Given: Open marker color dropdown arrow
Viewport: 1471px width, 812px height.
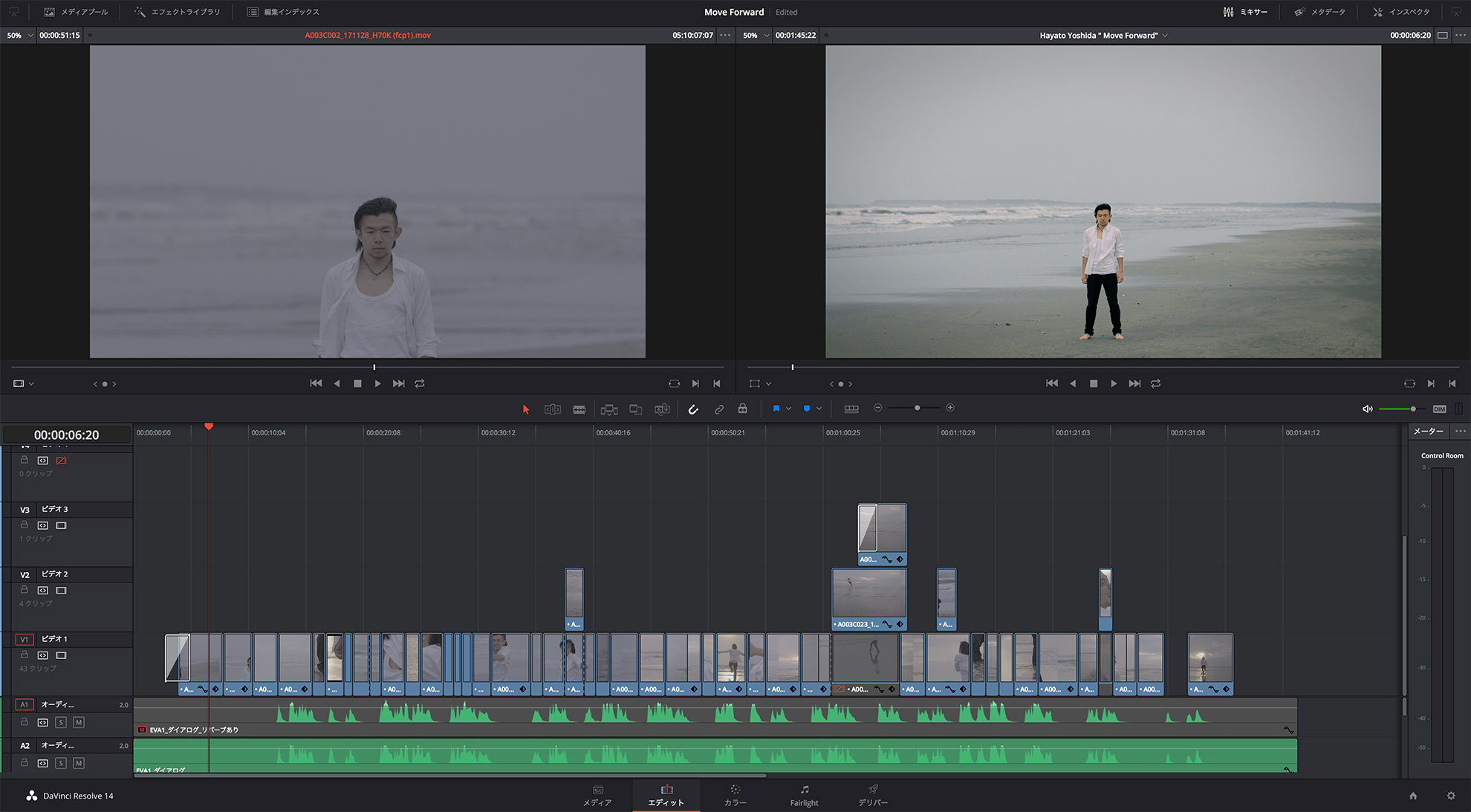Looking at the screenshot, I should pyautogui.click(x=819, y=409).
